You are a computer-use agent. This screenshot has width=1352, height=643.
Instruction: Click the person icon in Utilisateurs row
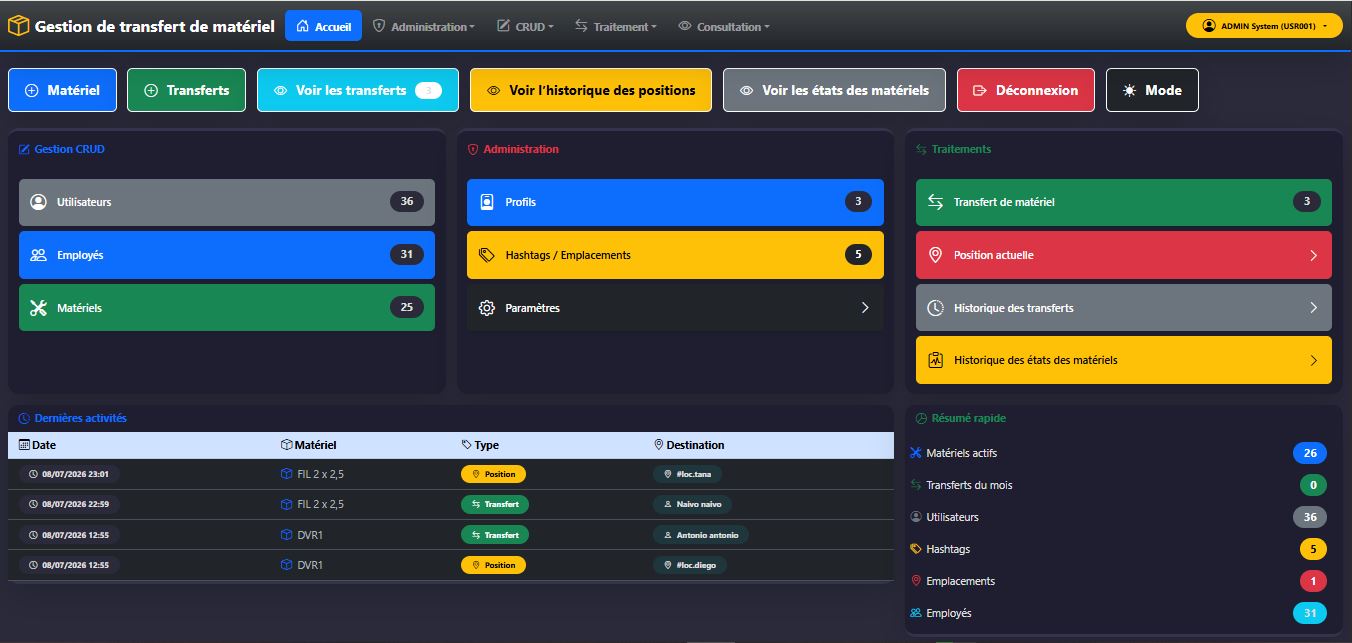click(x=39, y=202)
